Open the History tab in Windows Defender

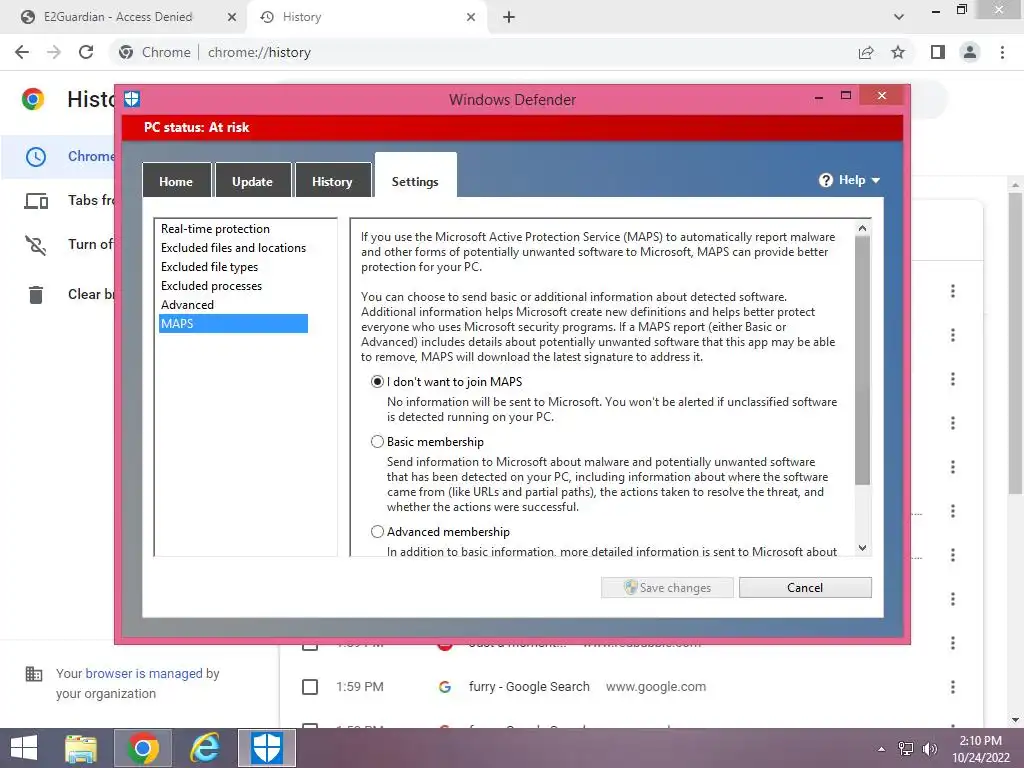332,181
